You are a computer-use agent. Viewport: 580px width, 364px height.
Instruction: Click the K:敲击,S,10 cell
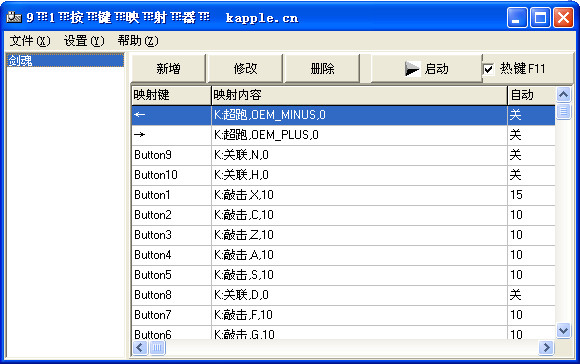359,275
